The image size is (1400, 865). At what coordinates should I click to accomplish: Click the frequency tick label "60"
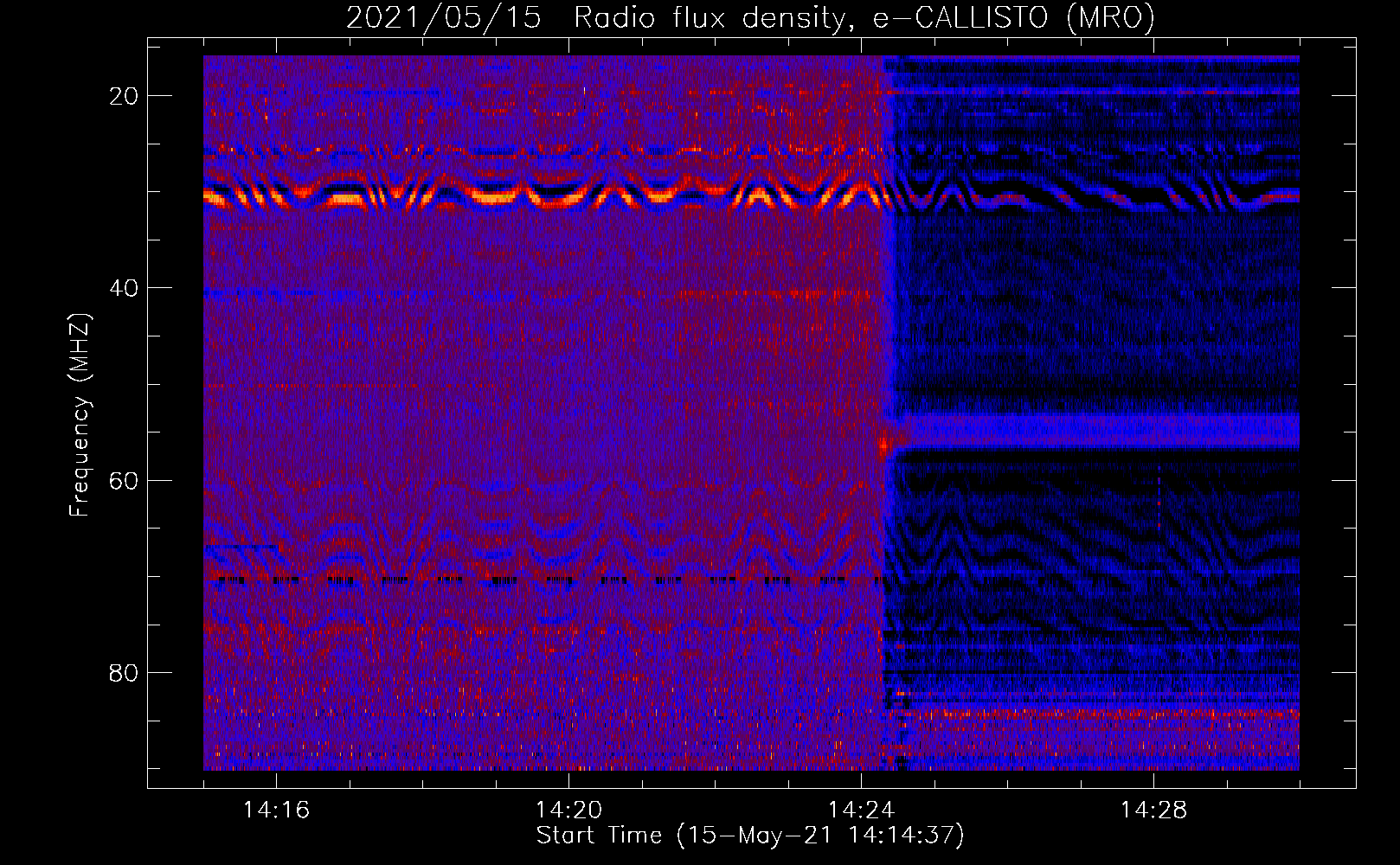coord(125,480)
